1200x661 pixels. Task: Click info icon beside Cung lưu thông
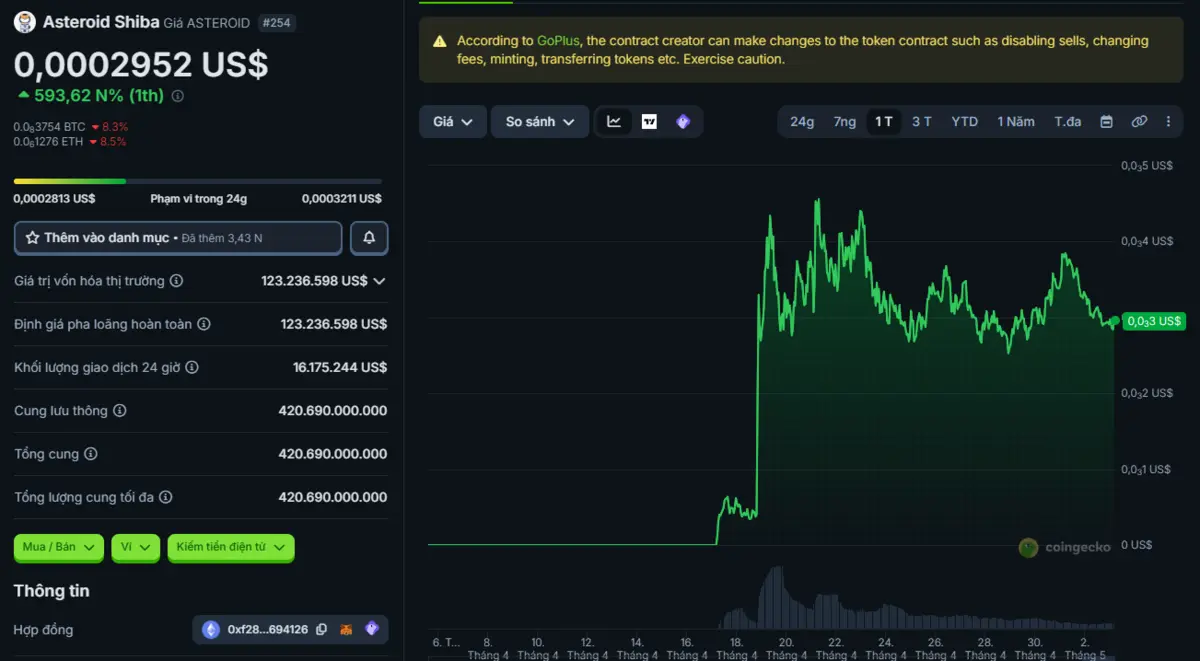(120, 411)
